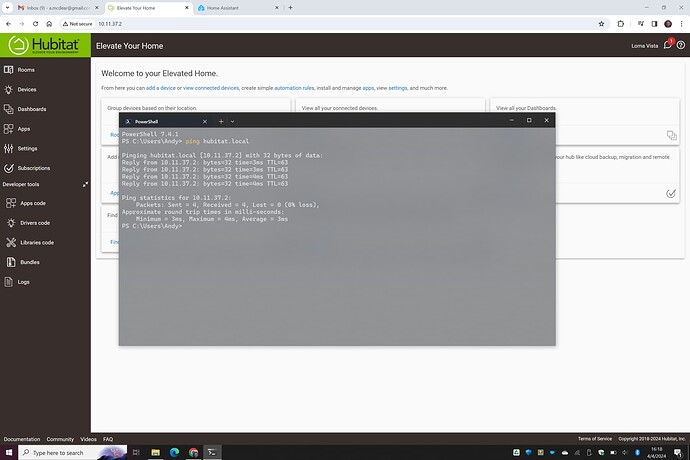Image resolution: width=690 pixels, height=460 pixels.
Task: Open the Terms of Service link
Action: [595, 439]
